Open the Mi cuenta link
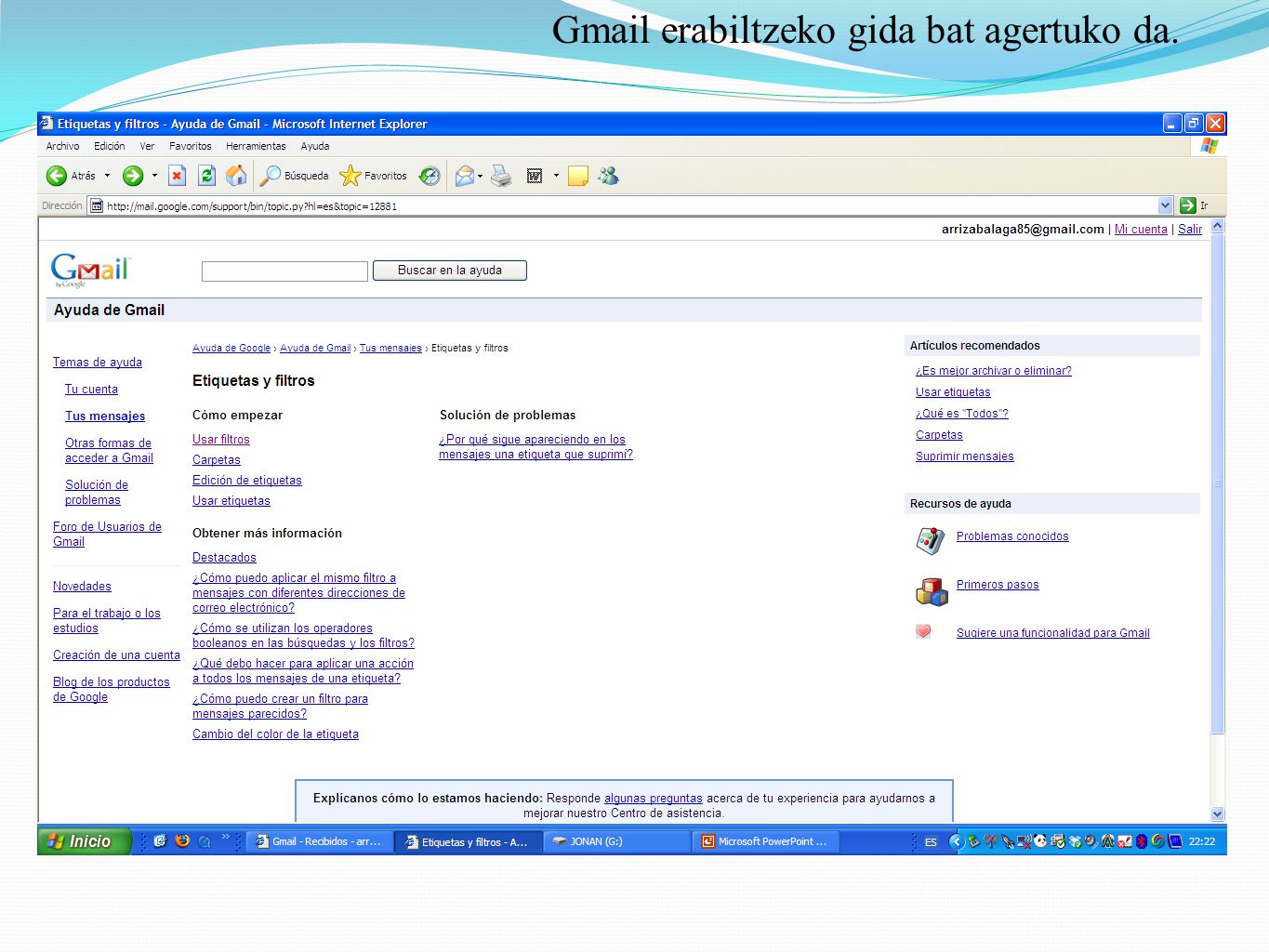1269x952 pixels. click(x=1141, y=229)
